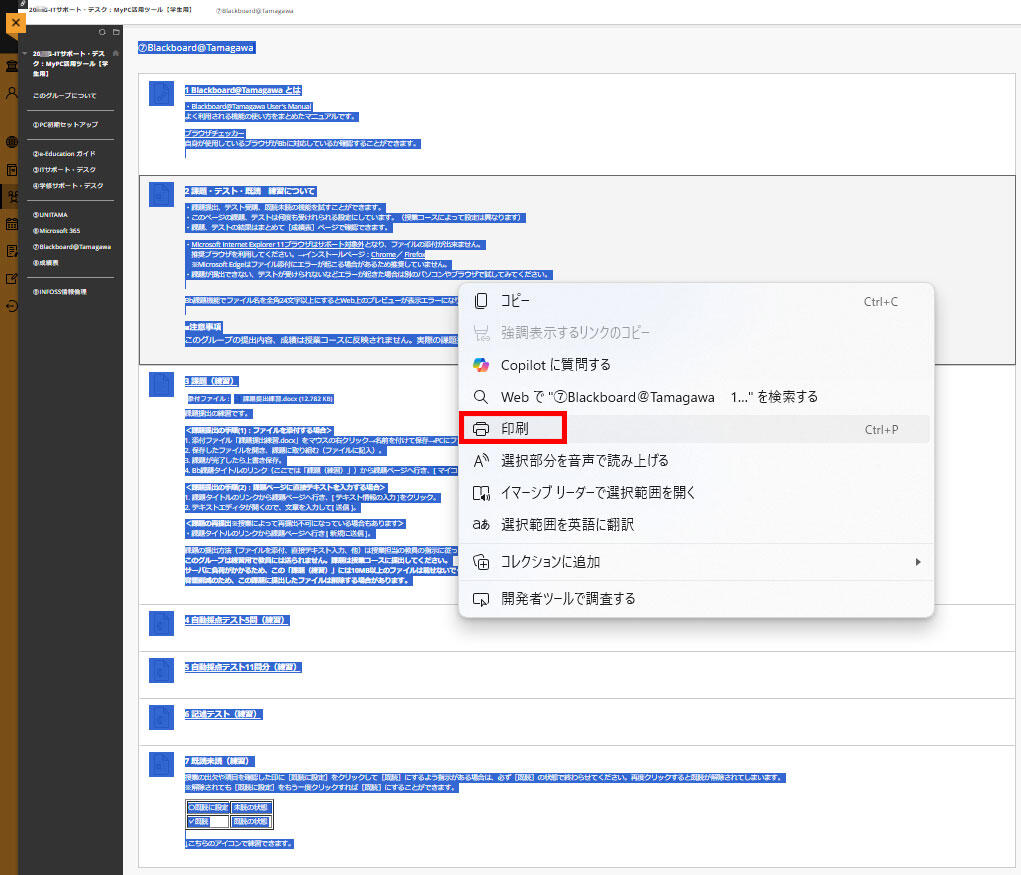Click the institution page icon in left rail

(11, 66)
